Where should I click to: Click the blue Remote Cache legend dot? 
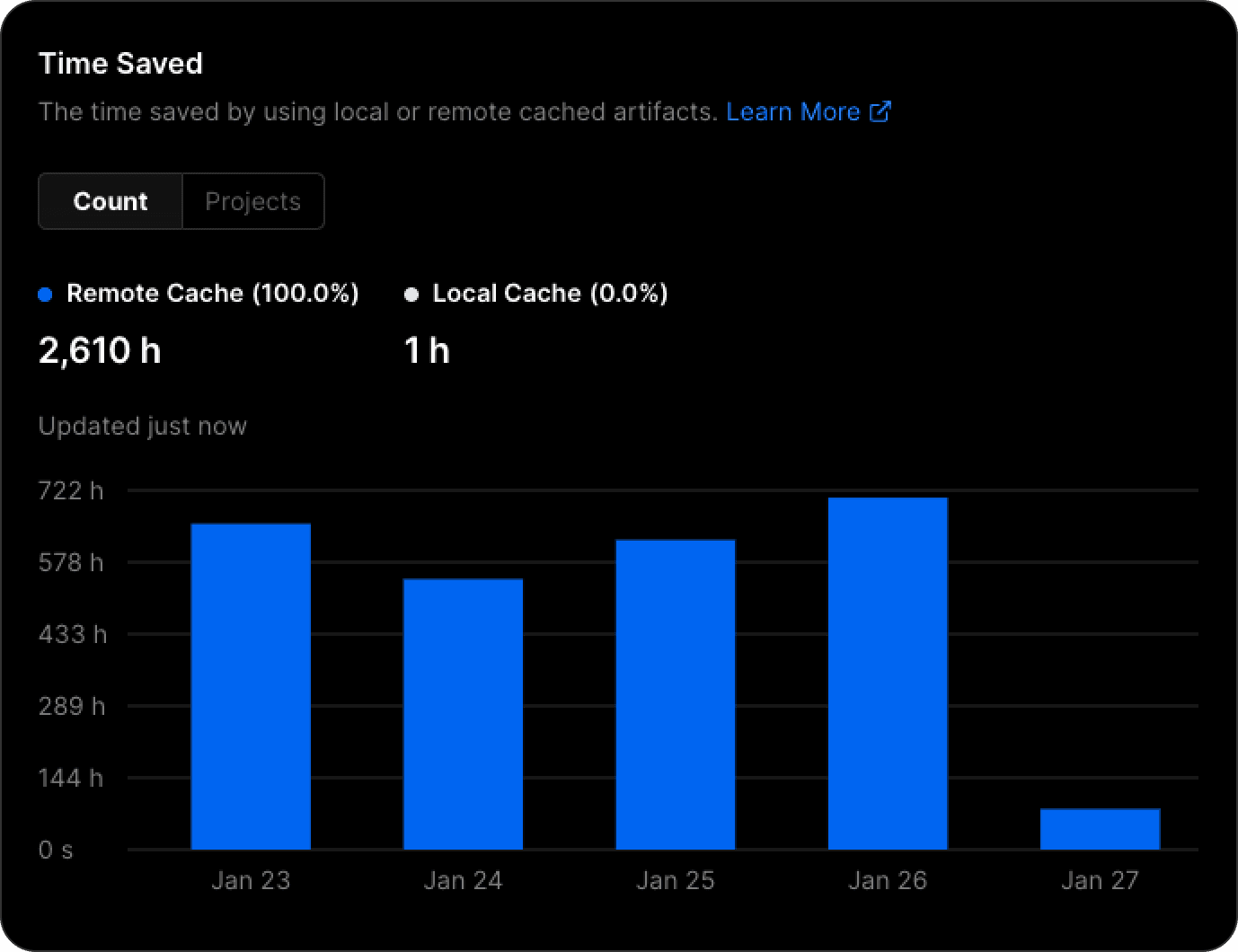[46, 294]
